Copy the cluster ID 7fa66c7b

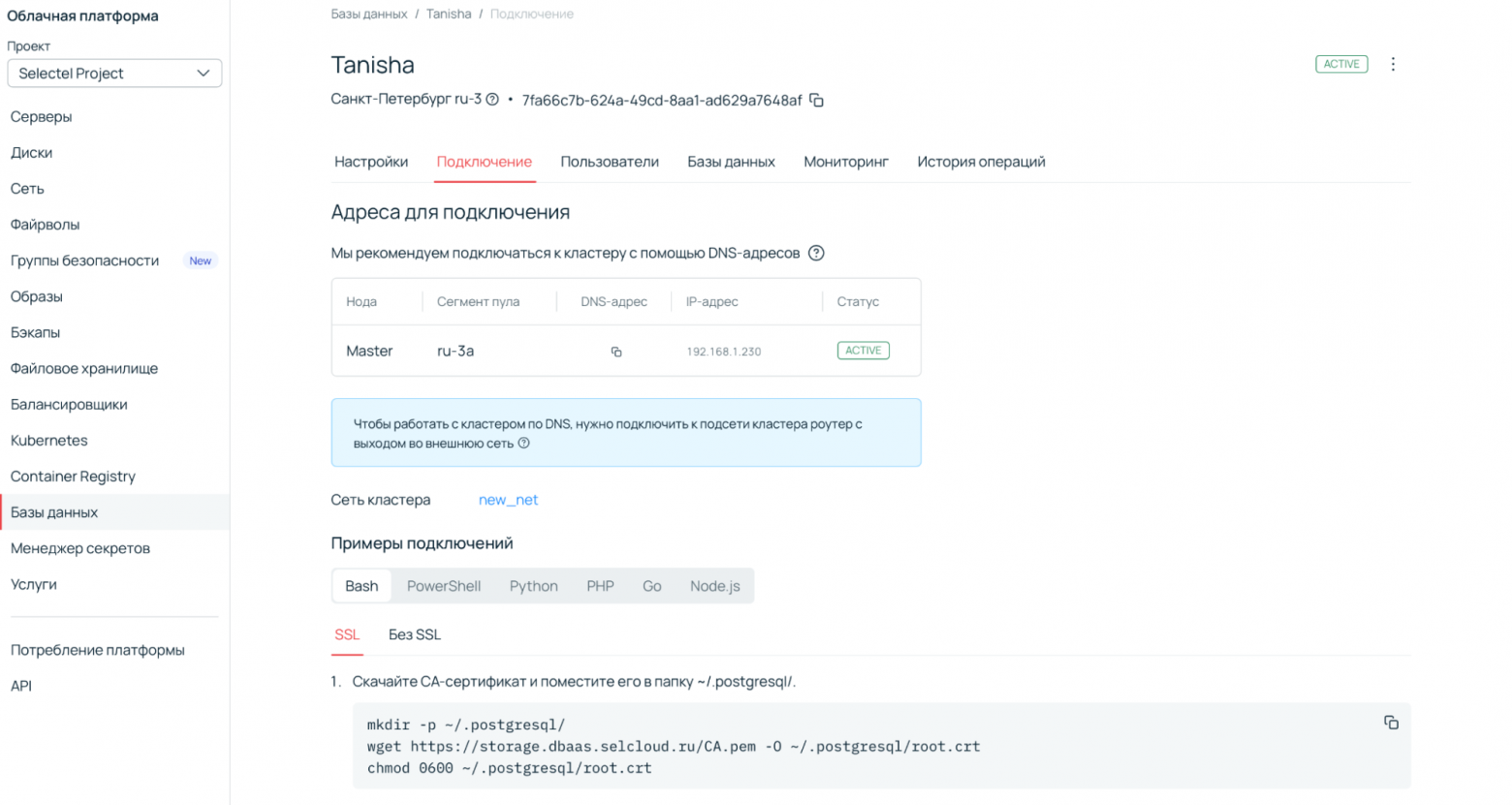tap(817, 100)
